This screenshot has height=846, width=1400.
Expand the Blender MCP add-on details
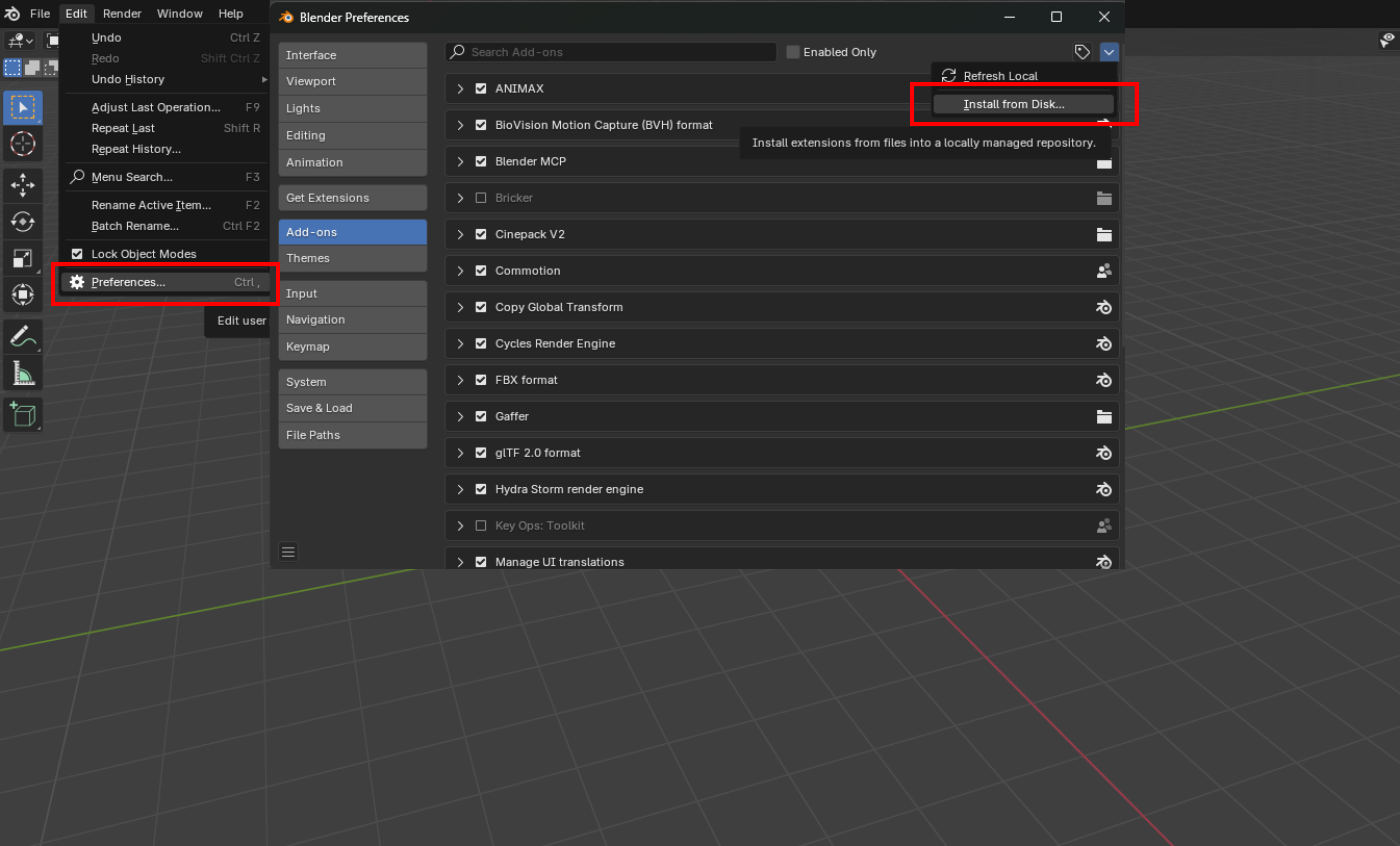[x=460, y=161]
